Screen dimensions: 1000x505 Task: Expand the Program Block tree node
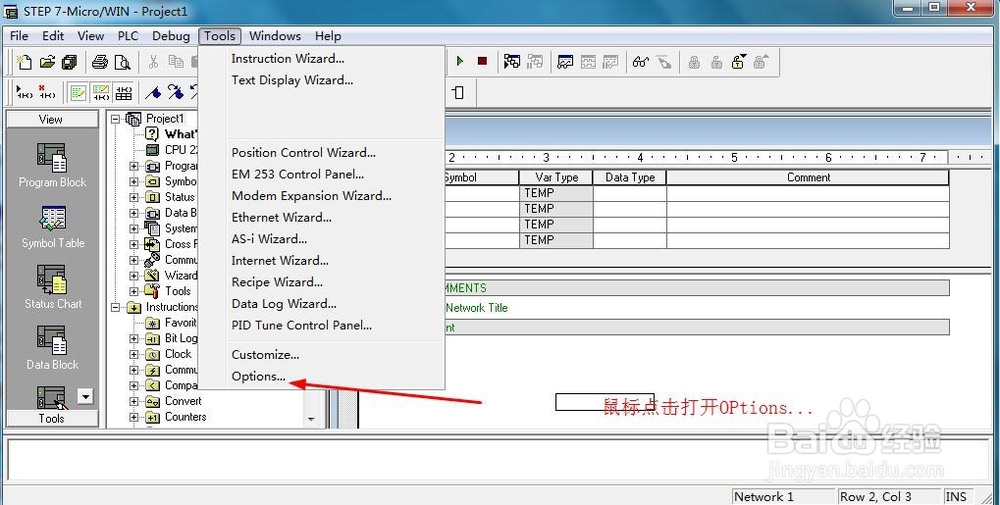tap(134, 166)
